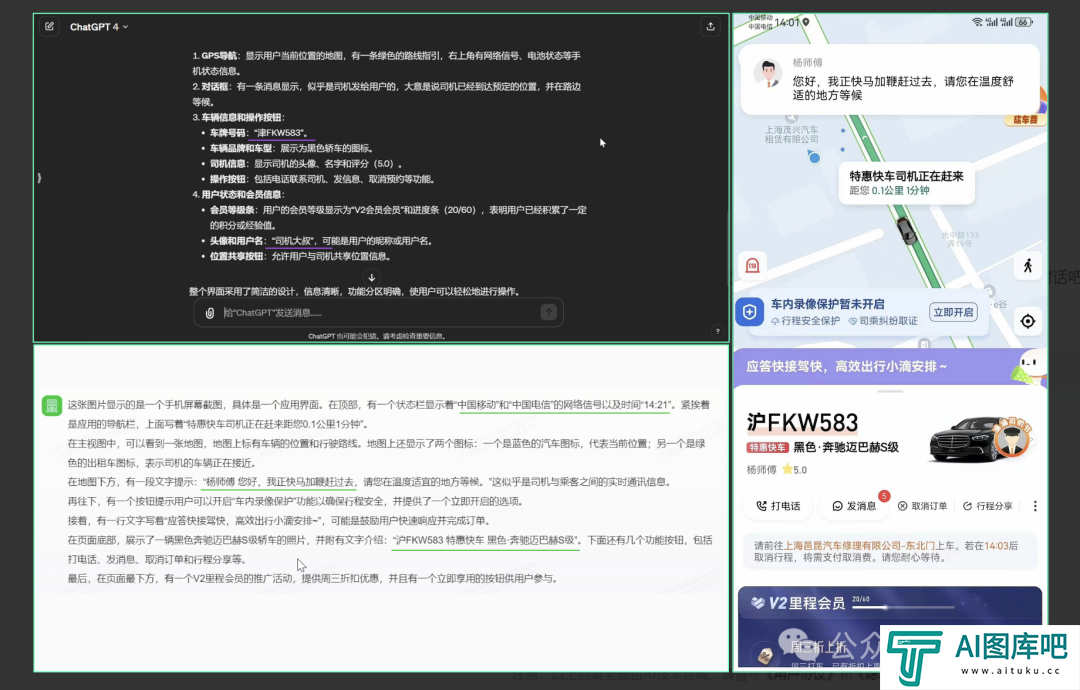Screen dimensions: 1080x690
Task: Click the 1. GPS导航 list item
Action: [386, 63]
